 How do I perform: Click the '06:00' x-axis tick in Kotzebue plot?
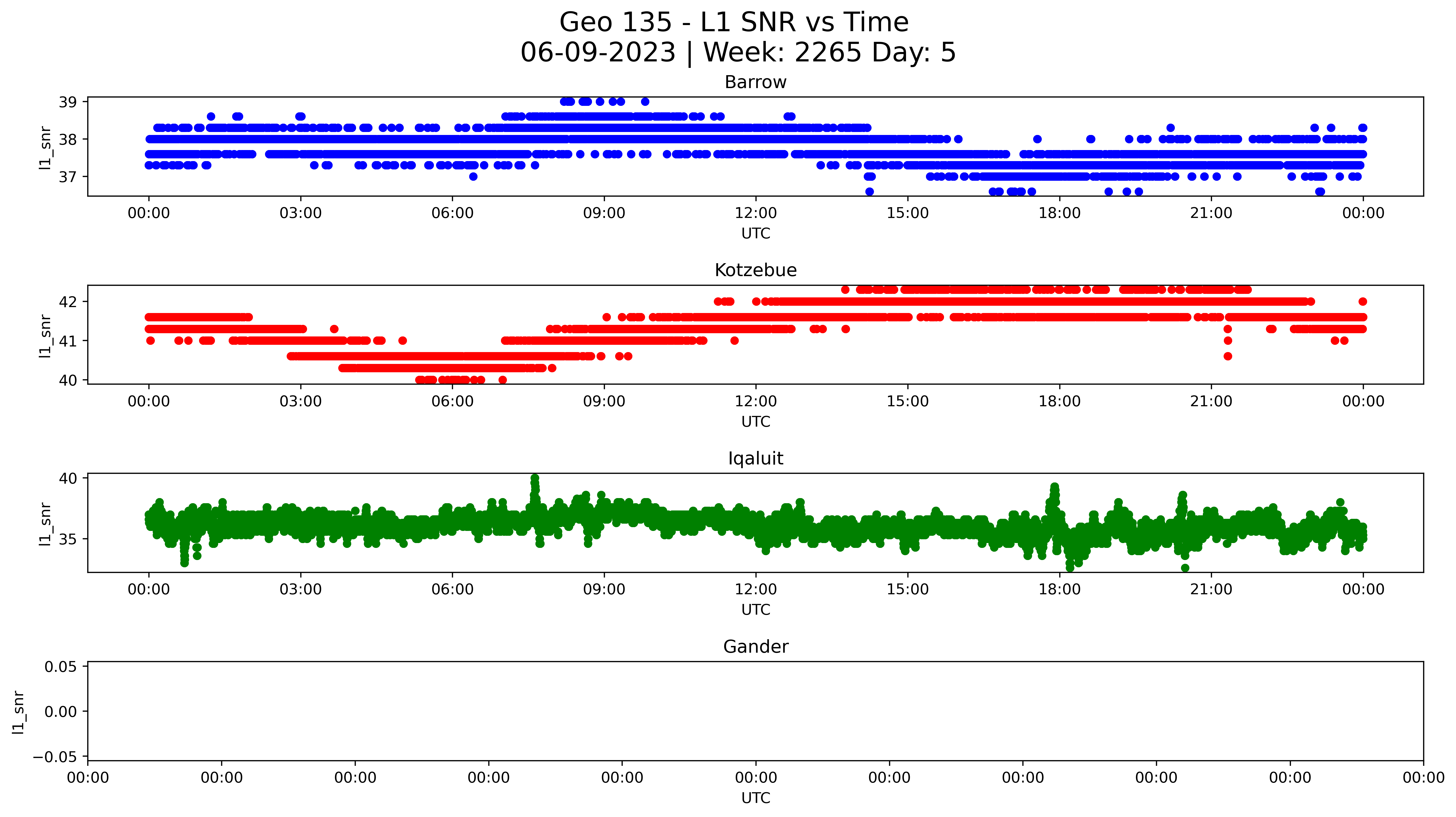pyautogui.click(x=452, y=401)
